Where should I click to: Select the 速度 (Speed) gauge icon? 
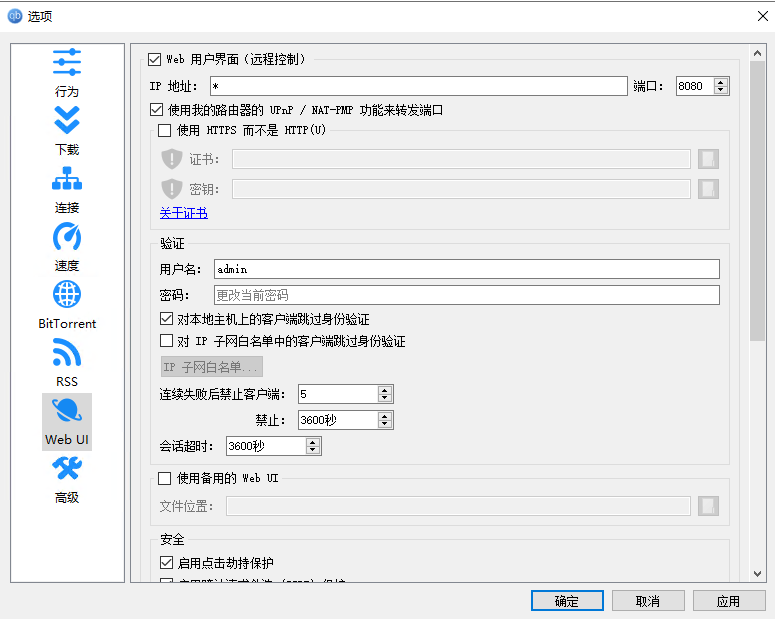click(66, 237)
